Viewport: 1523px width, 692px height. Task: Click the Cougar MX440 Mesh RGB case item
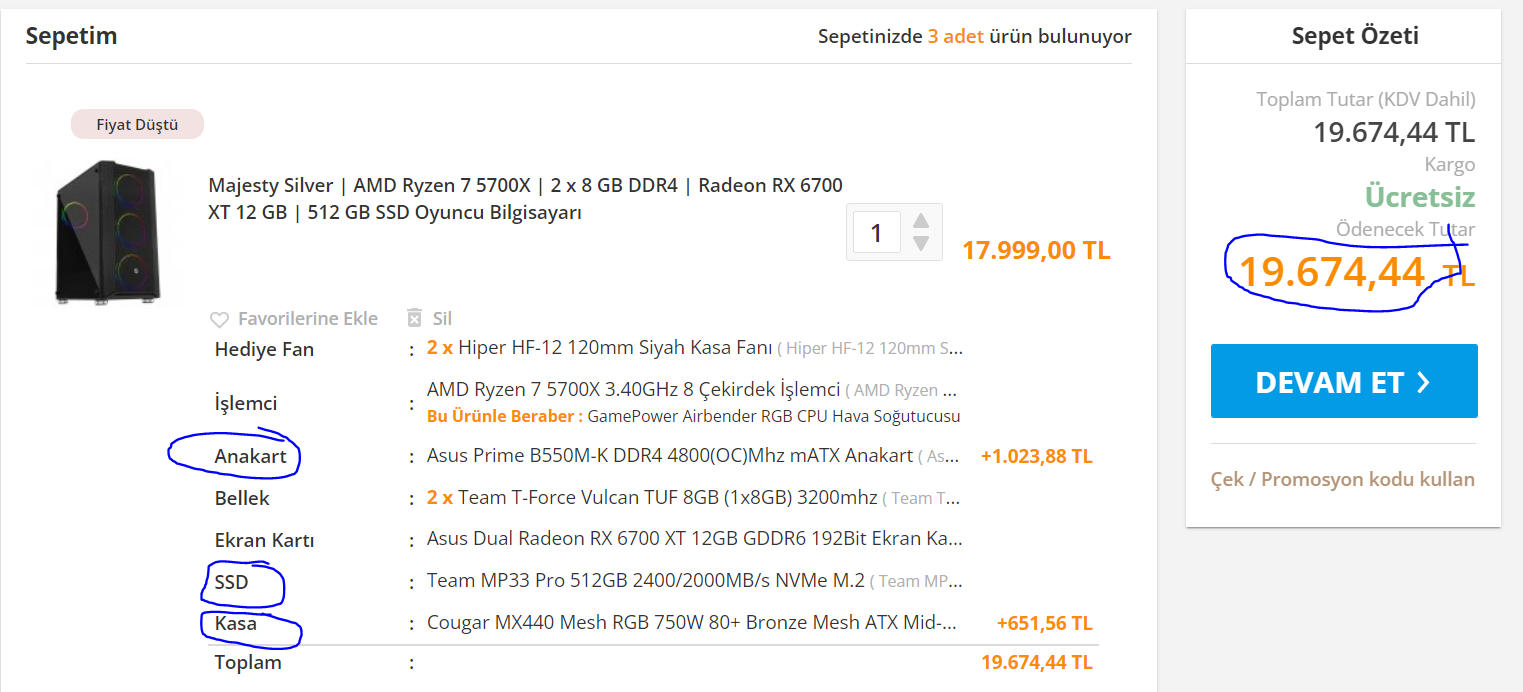[692, 623]
